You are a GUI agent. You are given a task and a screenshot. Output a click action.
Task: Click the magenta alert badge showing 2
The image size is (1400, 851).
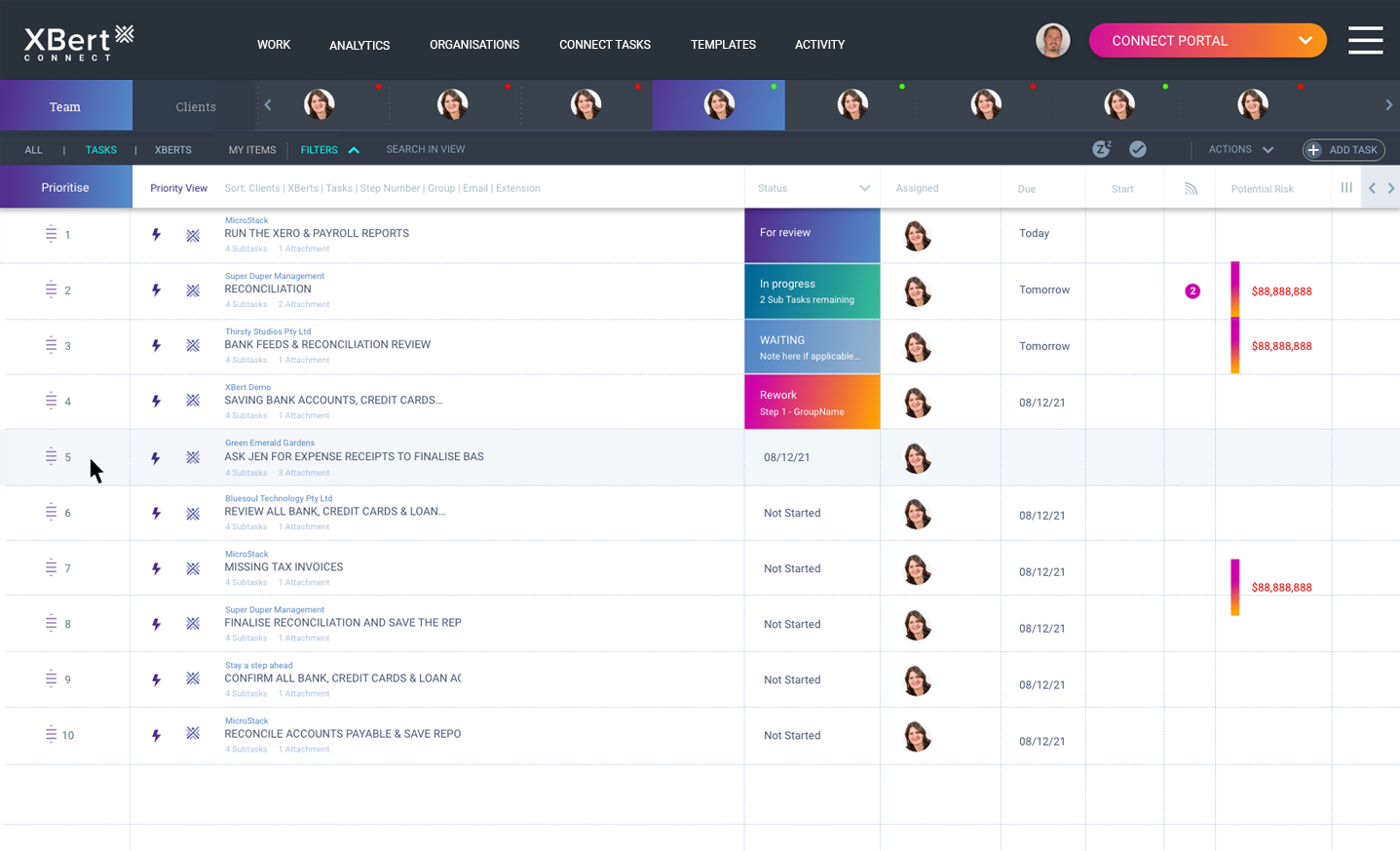pyautogui.click(x=1192, y=290)
